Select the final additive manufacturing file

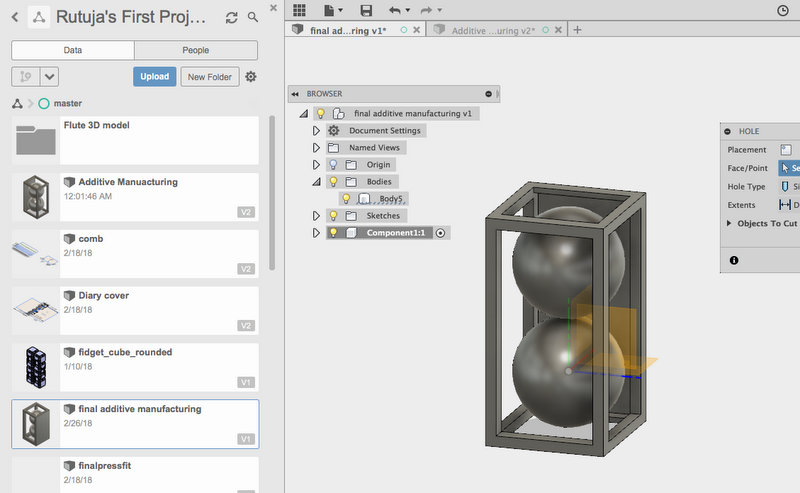click(x=135, y=424)
